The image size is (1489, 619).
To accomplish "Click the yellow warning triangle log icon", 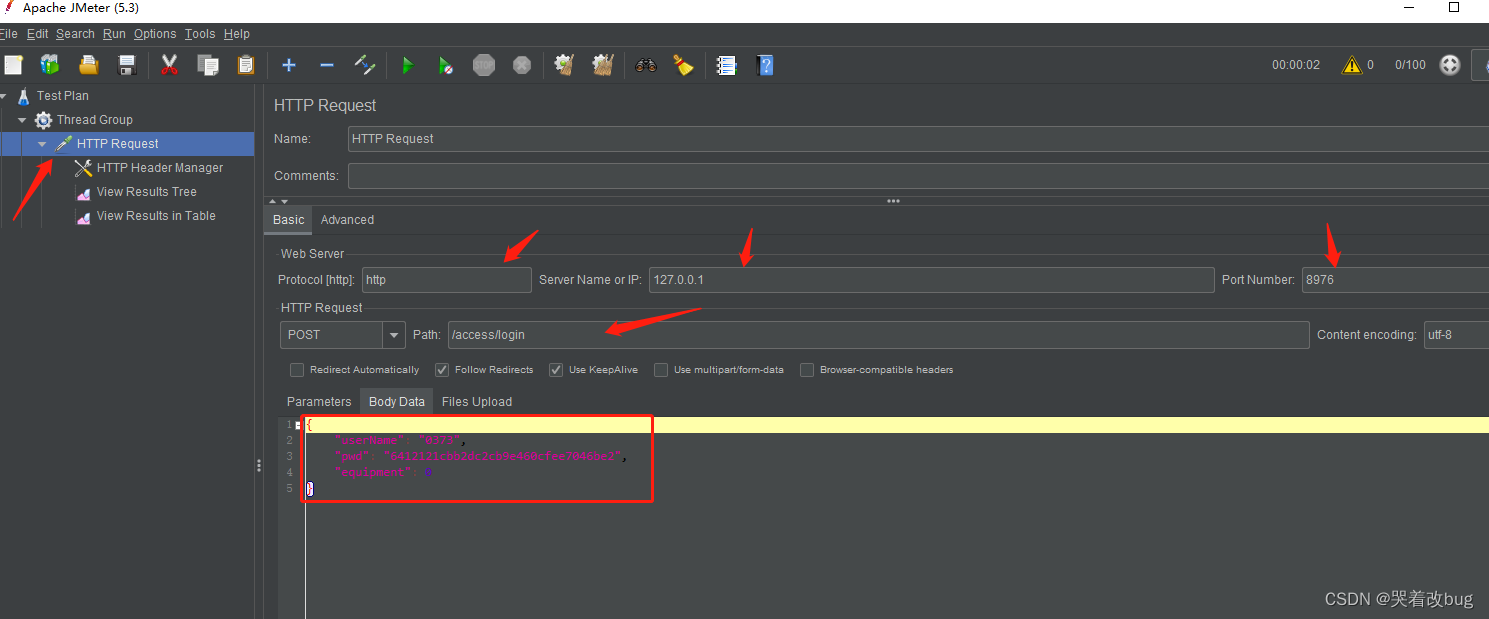I will [1352, 65].
